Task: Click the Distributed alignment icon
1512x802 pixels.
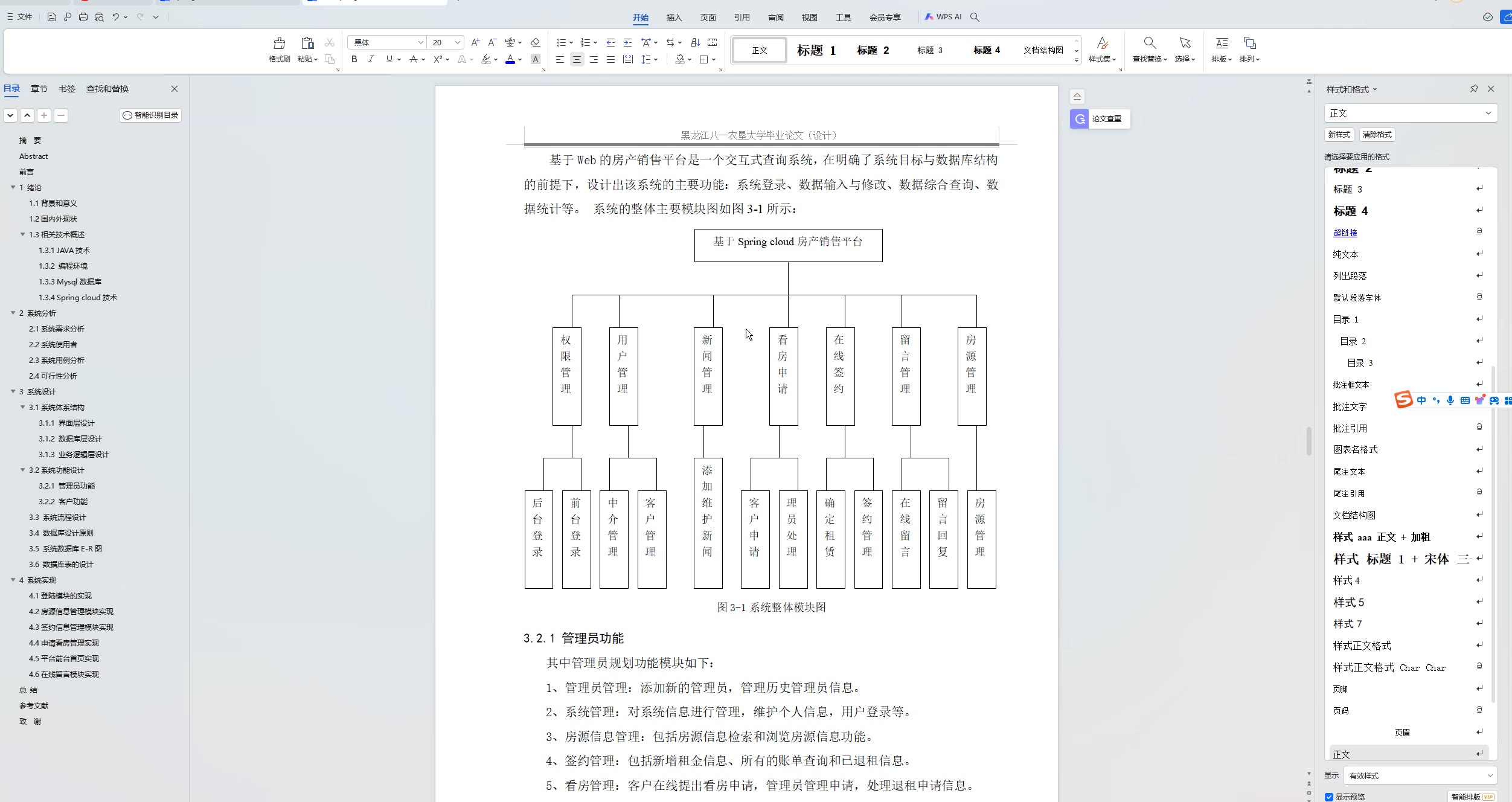Action: tap(627, 59)
